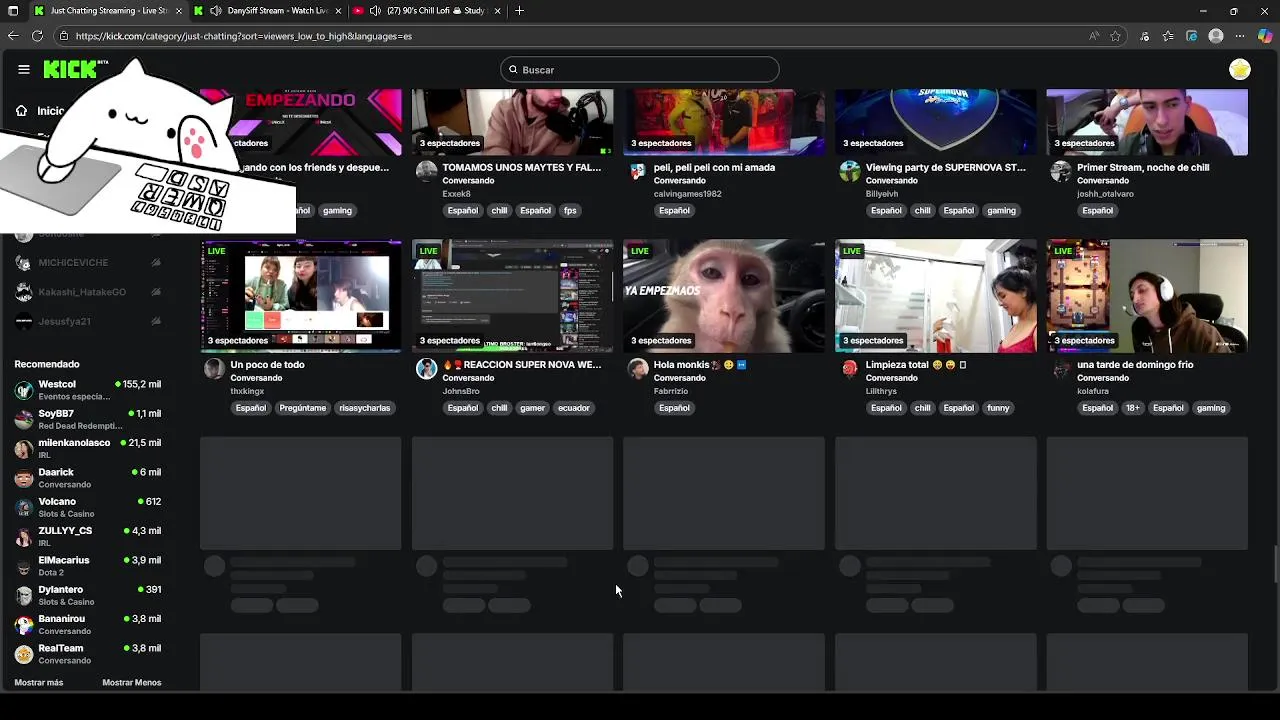Click the Buscar search input field
1280x720 pixels.
(x=640, y=70)
